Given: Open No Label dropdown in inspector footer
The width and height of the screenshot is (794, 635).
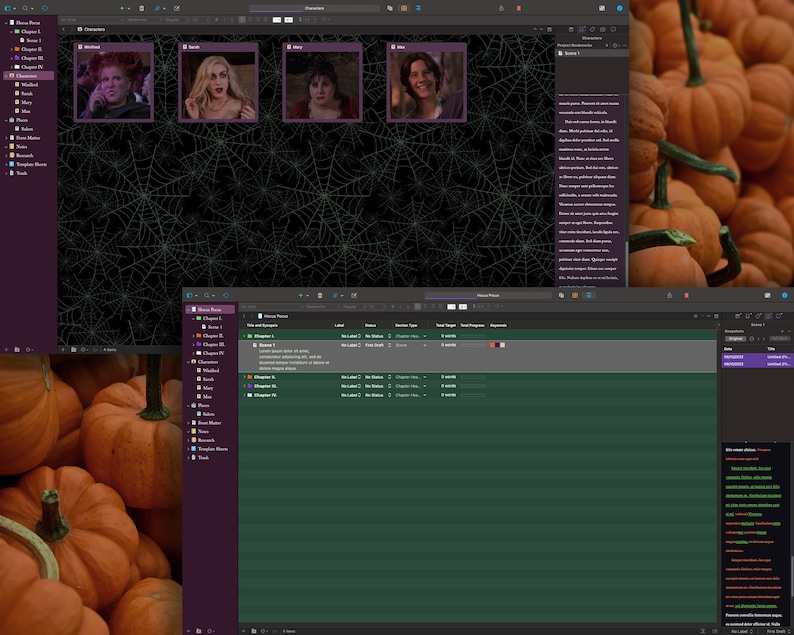Looking at the screenshot, I should coord(742,631).
